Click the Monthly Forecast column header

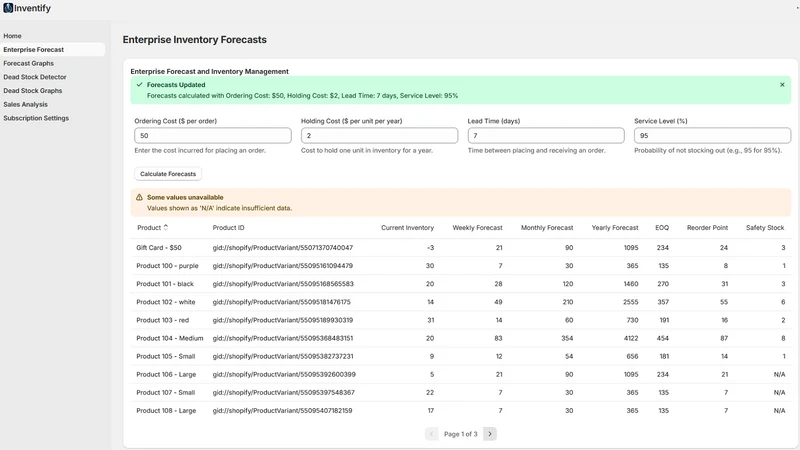click(x=547, y=228)
